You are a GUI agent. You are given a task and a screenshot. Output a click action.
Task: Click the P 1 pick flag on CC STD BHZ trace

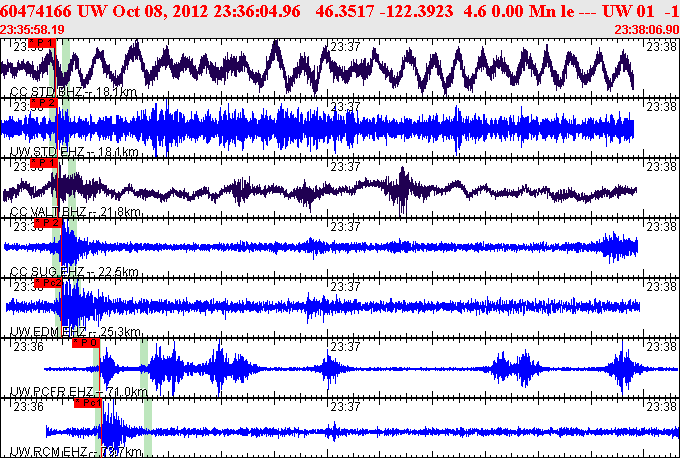tap(42, 43)
